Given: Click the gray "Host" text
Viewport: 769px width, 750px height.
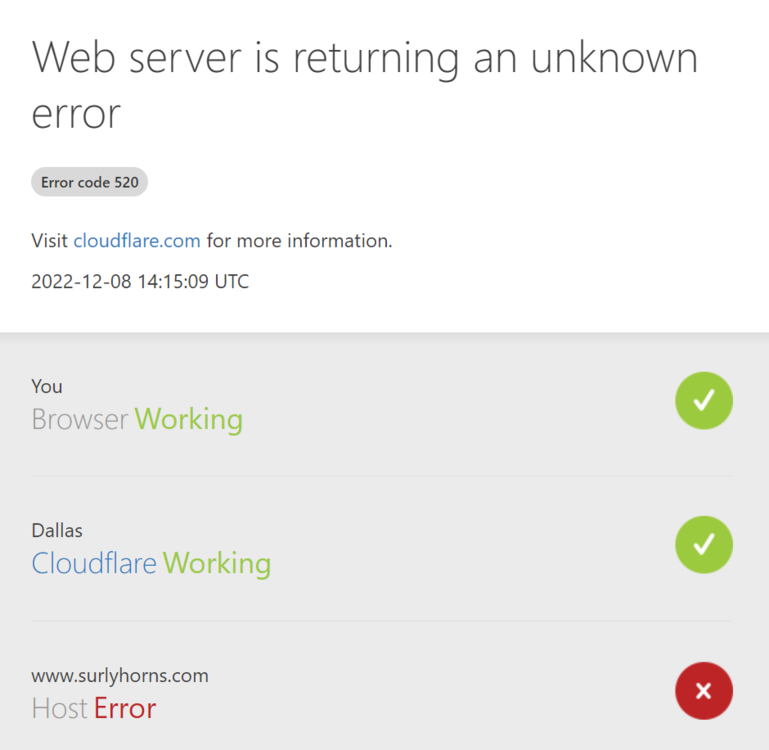Looking at the screenshot, I should [59, 708].
